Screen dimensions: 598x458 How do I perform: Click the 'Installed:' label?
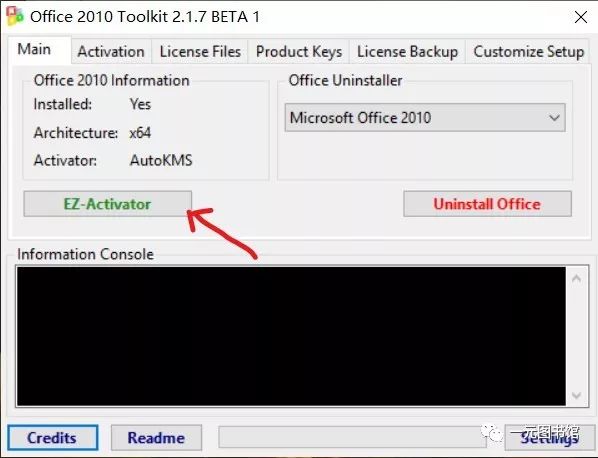(63, 104)
